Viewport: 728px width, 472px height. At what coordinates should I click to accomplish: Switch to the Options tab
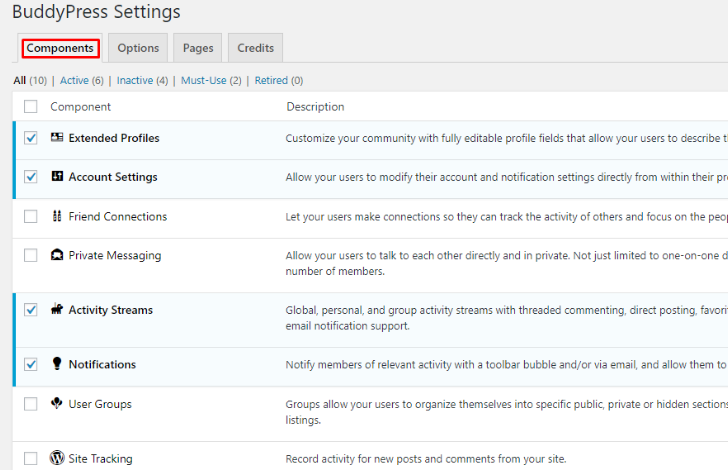coord(138,48)
